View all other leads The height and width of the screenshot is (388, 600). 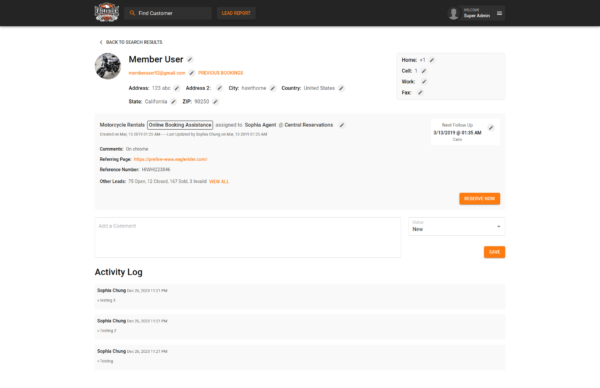point(219,182)
